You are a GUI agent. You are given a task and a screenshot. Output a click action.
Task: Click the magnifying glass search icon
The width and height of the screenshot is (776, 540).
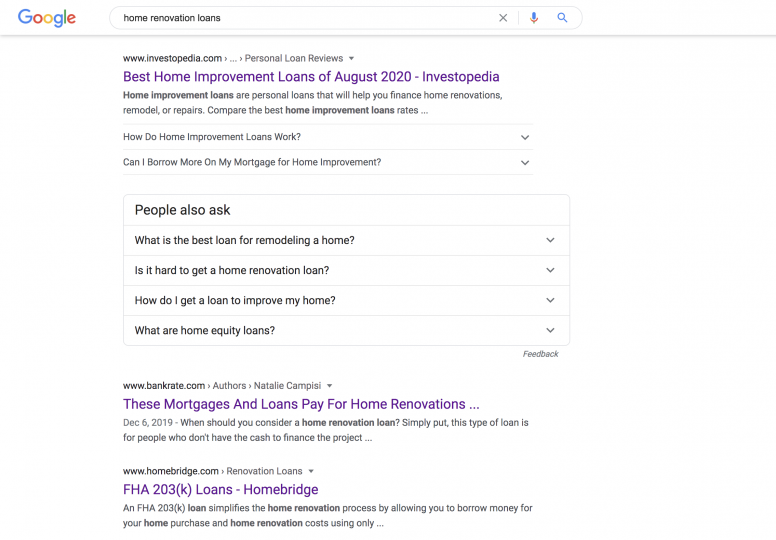pos(562,18)
